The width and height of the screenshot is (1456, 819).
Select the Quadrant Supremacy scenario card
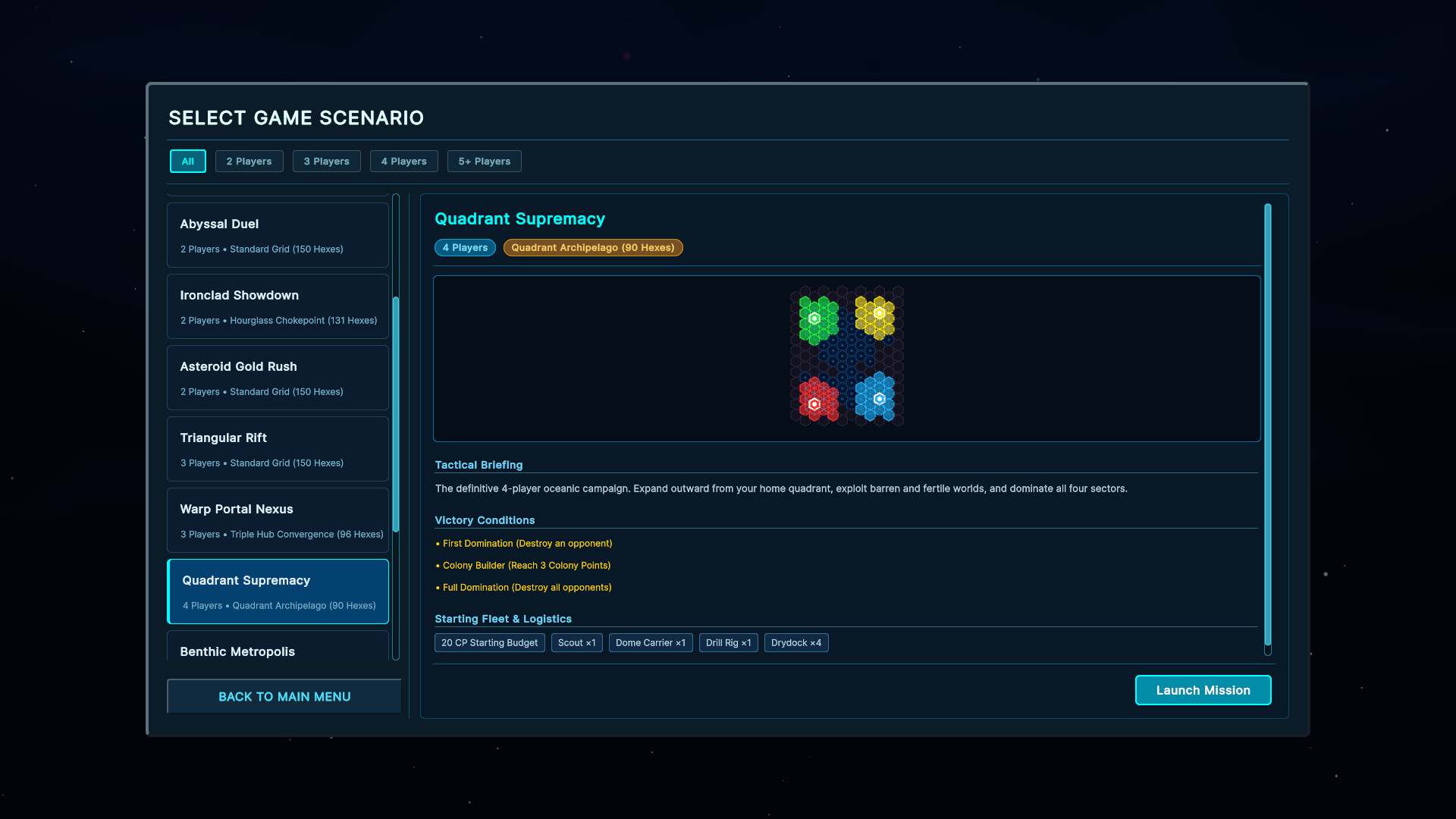point(278,591)
